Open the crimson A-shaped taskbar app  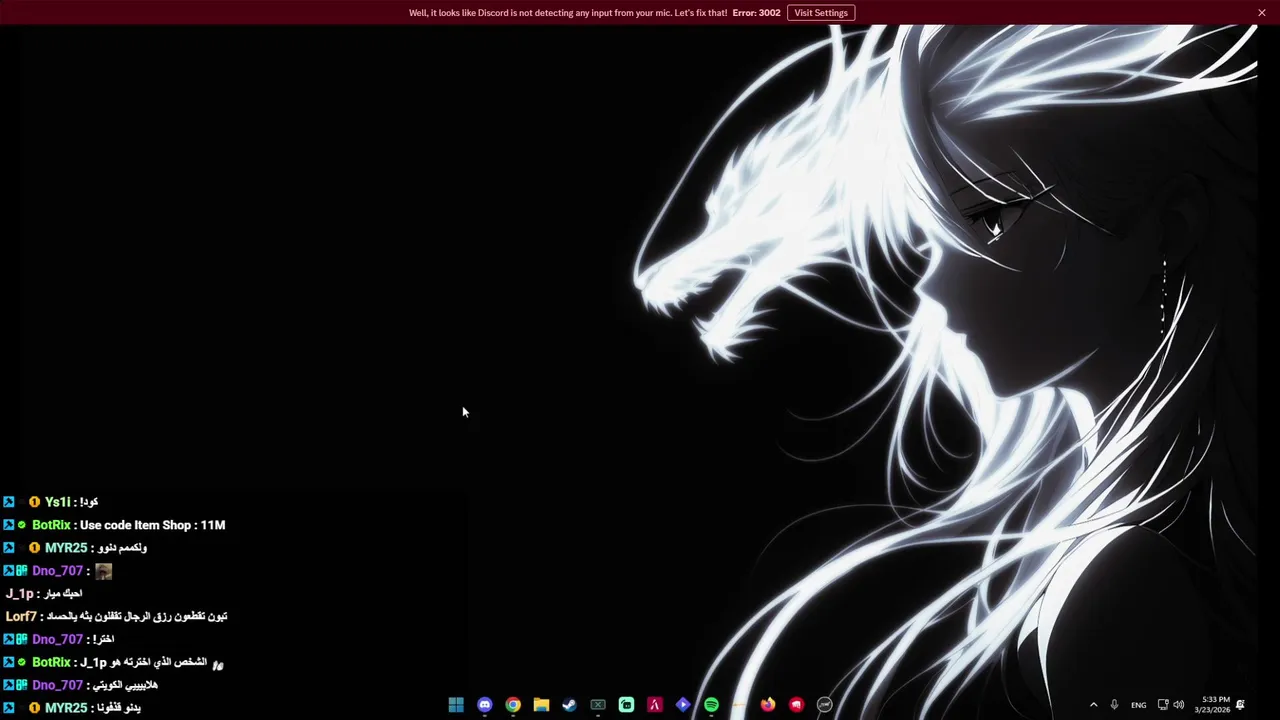(655, 705)
